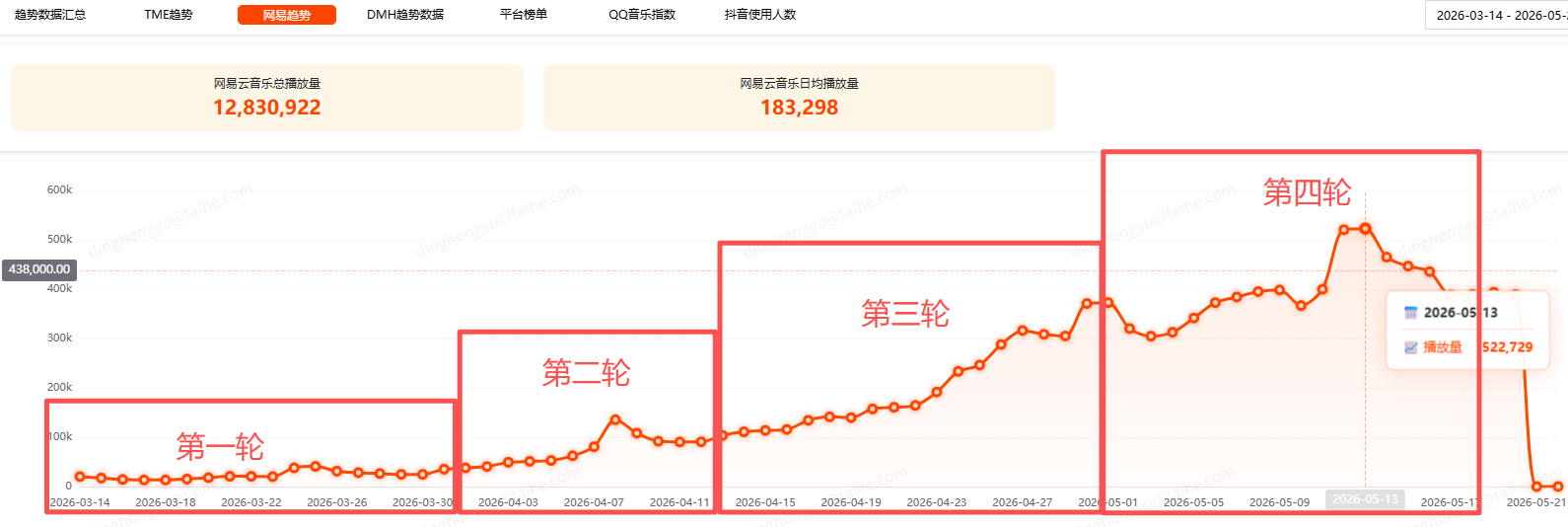Click the 600k y-axis label

(59, 189)
